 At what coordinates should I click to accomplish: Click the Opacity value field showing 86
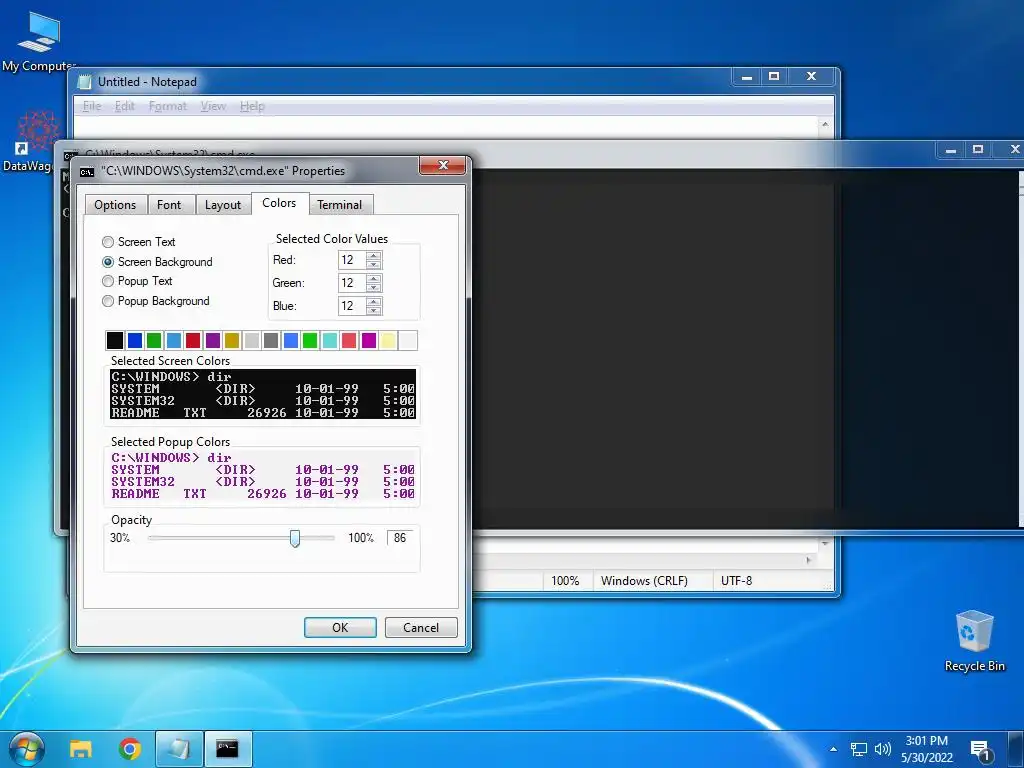coord(401,538)
